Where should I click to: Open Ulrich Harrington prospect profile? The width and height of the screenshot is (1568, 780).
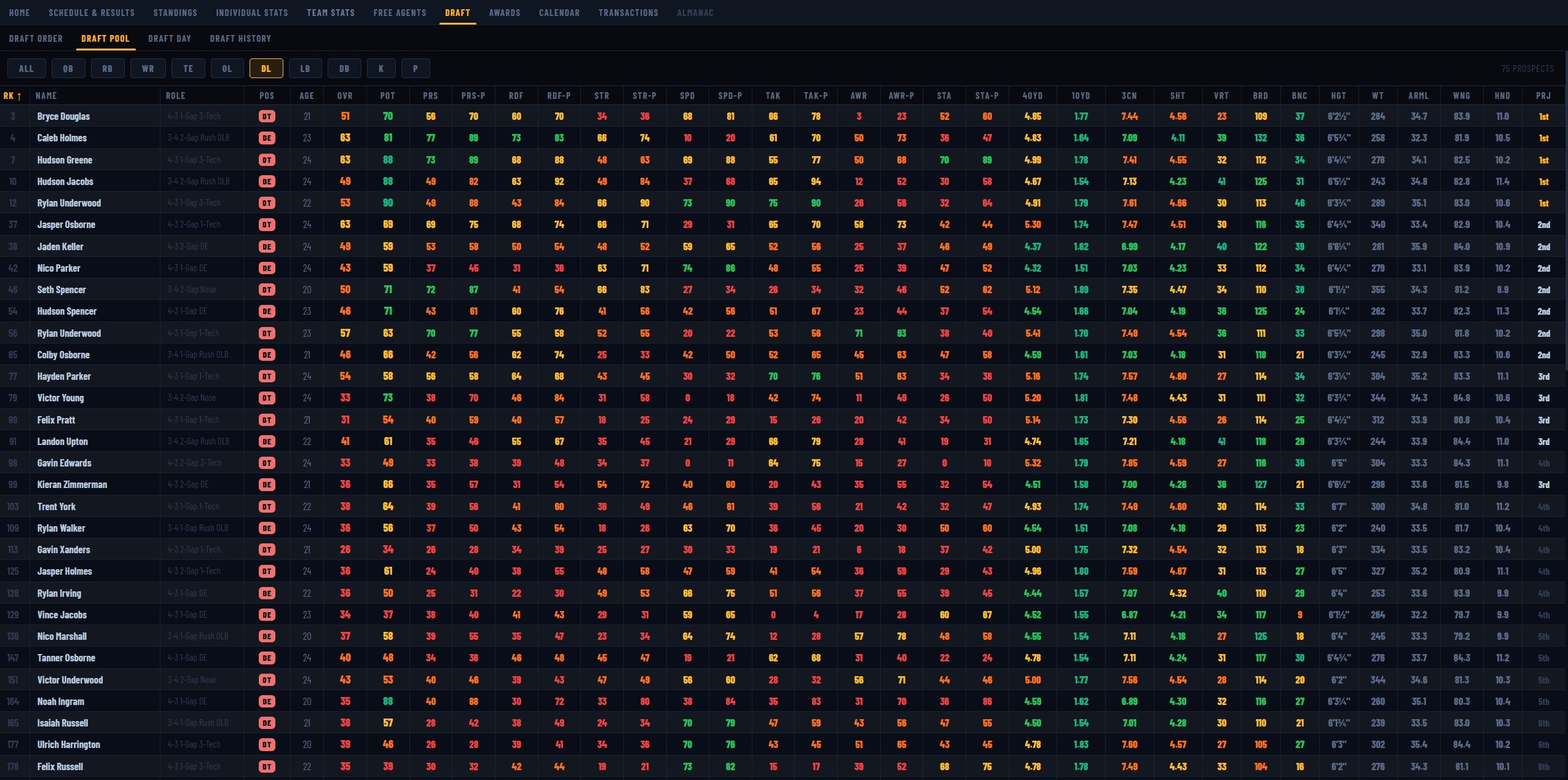[x=69, y=744]
